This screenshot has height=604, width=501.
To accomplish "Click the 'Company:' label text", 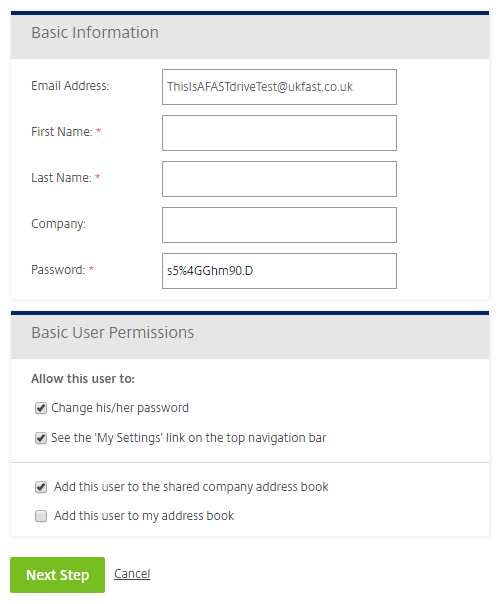I will click(59, 224).
